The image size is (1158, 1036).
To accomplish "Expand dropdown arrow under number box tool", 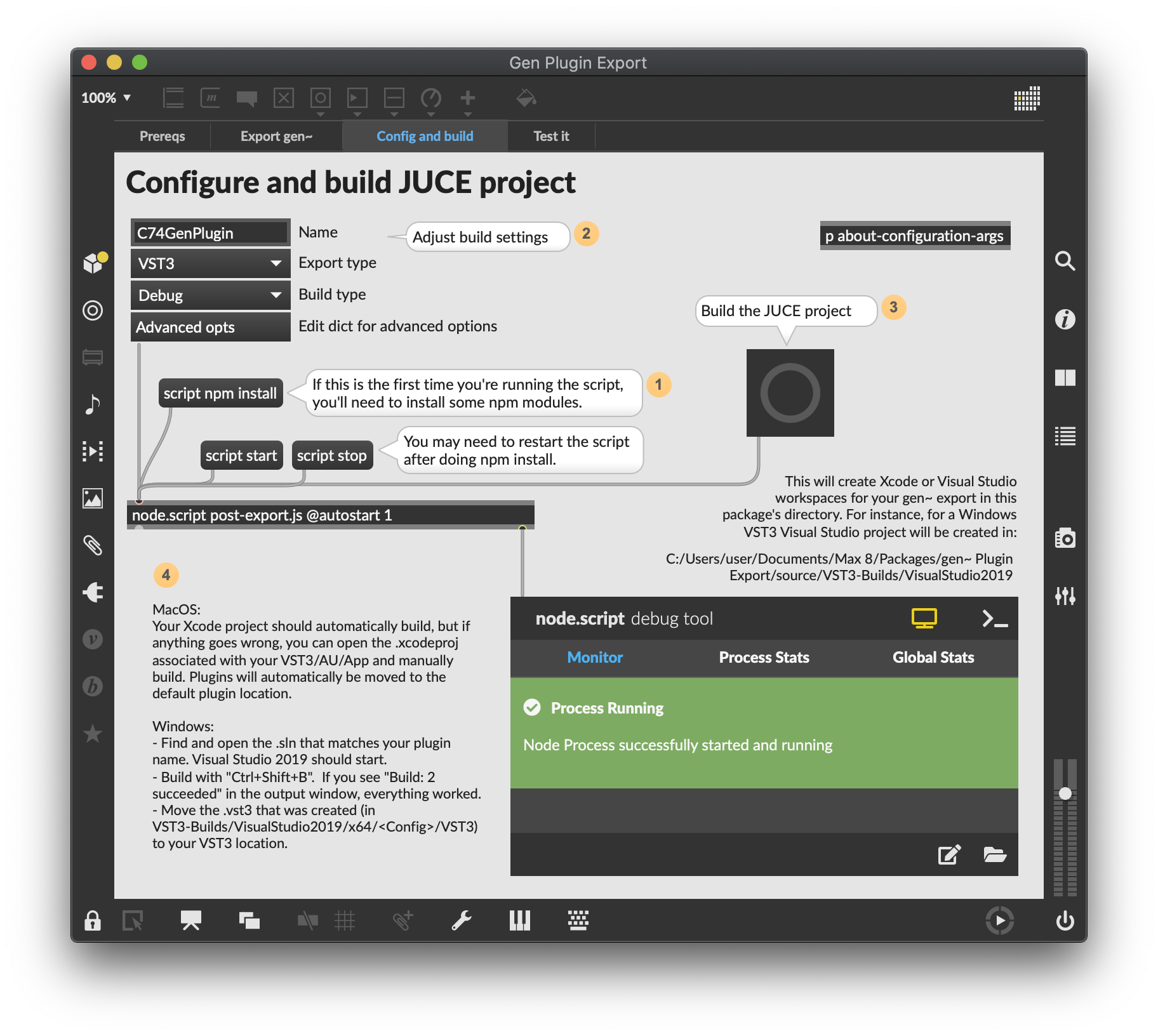I will pos(357,115).
